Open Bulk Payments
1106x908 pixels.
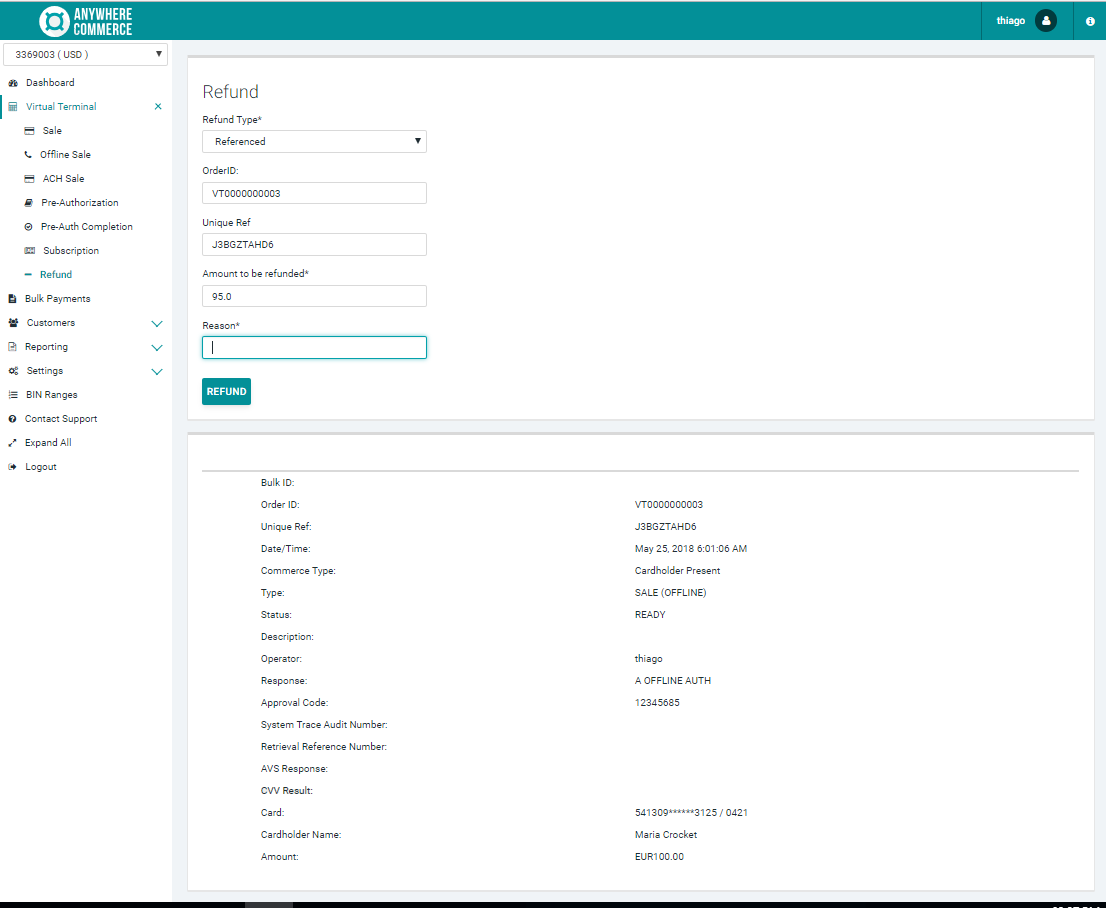[x=58, y=298]
